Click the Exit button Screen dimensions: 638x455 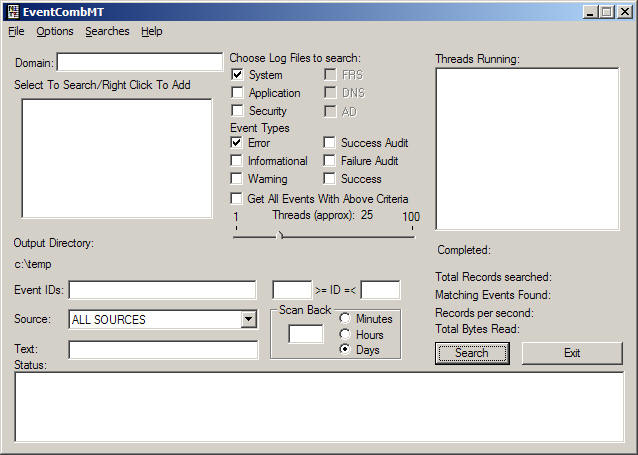572,353
